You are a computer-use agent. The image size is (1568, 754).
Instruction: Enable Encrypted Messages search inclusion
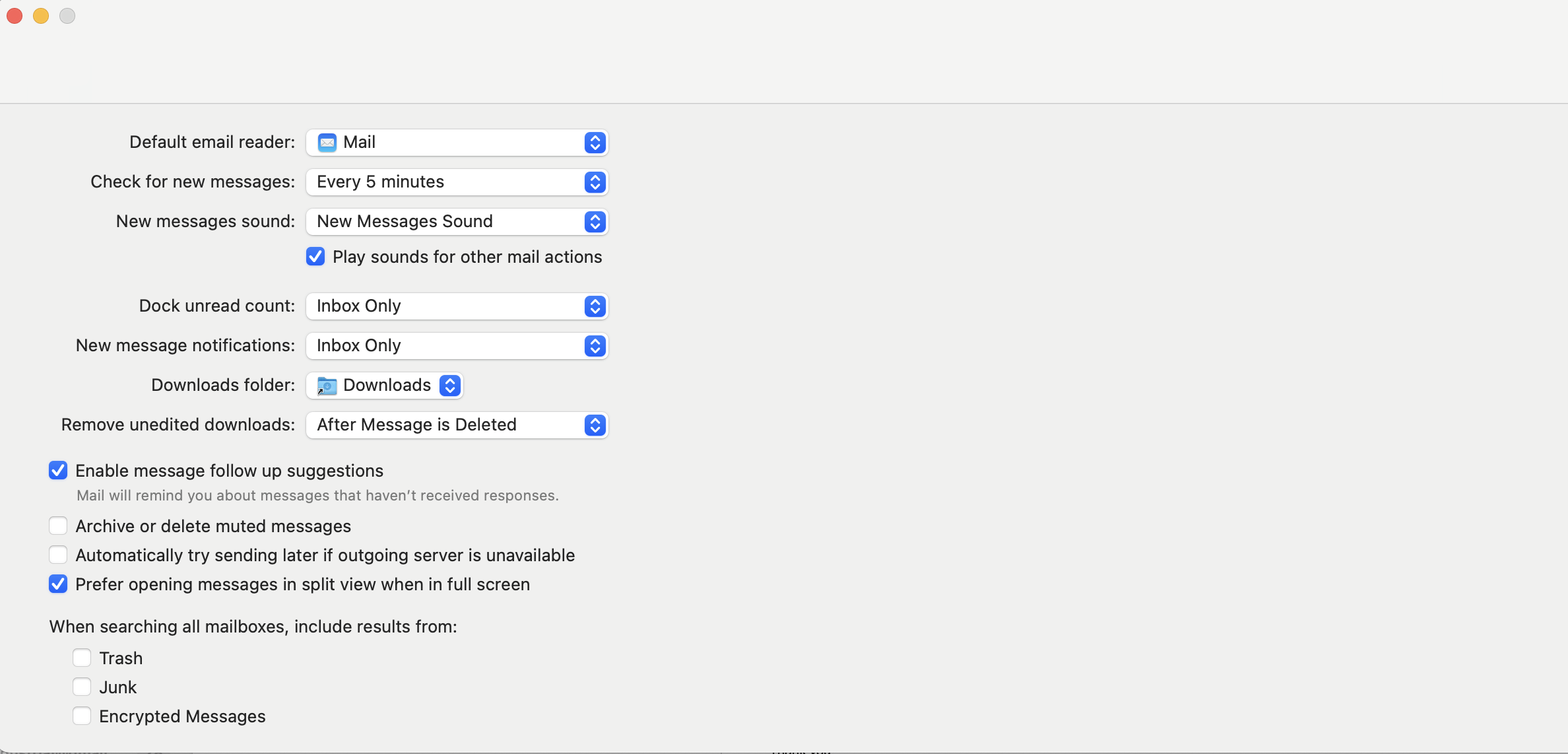(x=83, y=716)
